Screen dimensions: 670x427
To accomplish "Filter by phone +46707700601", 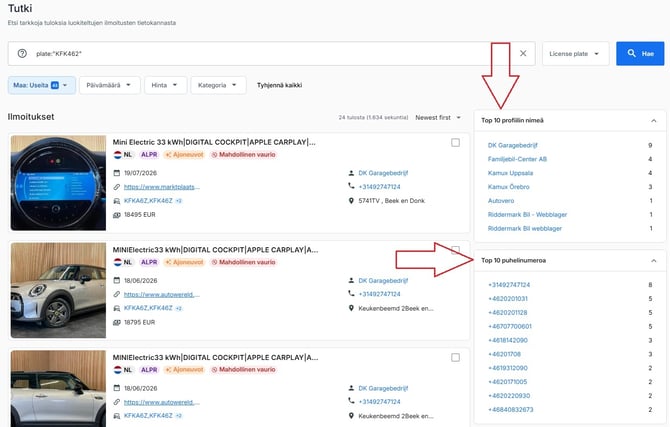I will point(510,326).
